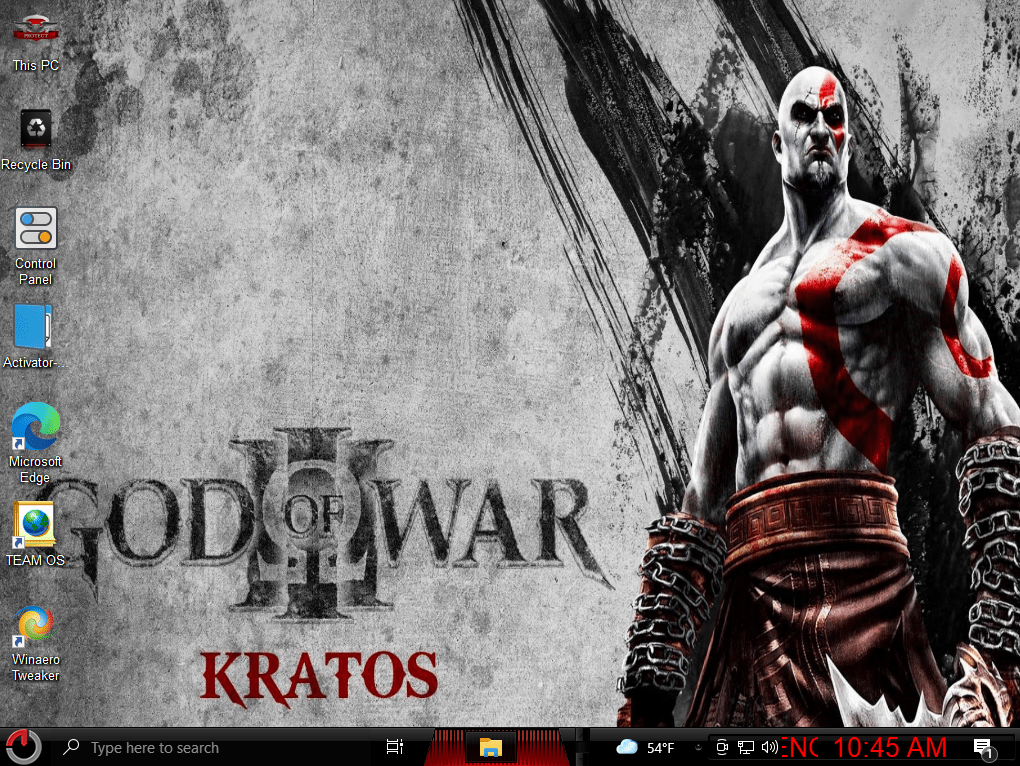
Task: Click the taskbar search magnifier icon
Action: coord(71,747)
